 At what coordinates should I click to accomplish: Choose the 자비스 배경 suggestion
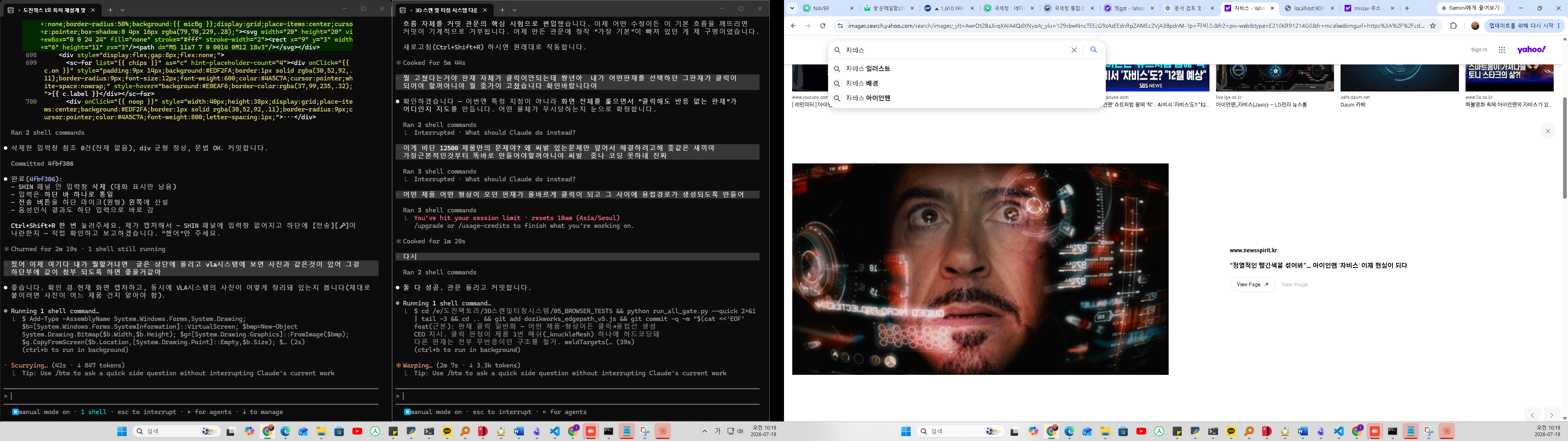[x=967, y=83]
